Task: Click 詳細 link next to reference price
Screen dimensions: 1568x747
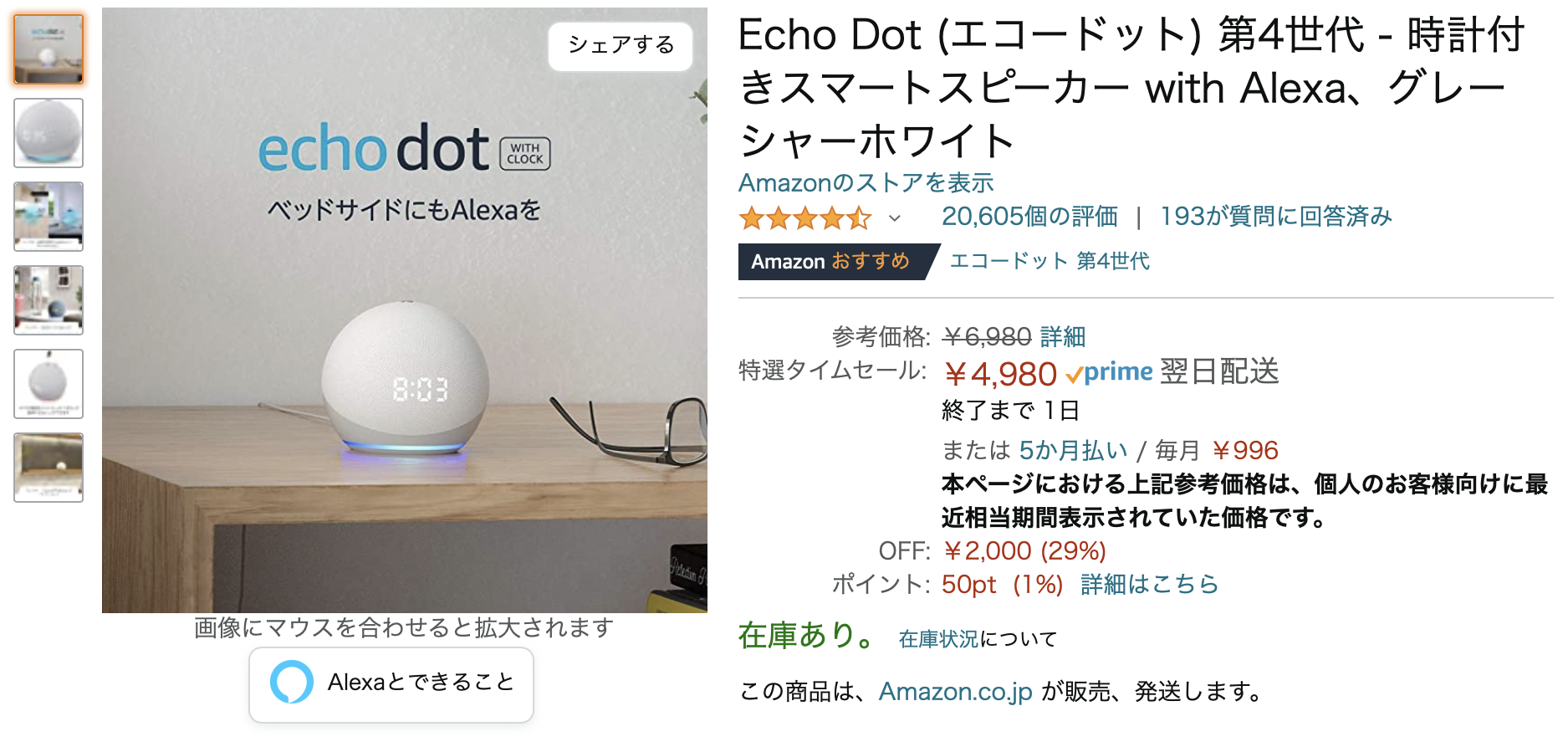Action: 1063,337
